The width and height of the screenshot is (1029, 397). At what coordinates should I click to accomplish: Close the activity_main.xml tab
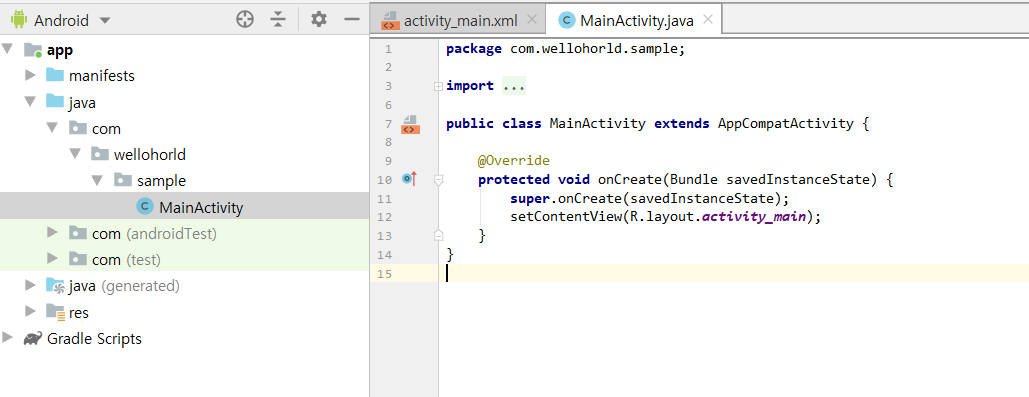[x=532, y=20]
